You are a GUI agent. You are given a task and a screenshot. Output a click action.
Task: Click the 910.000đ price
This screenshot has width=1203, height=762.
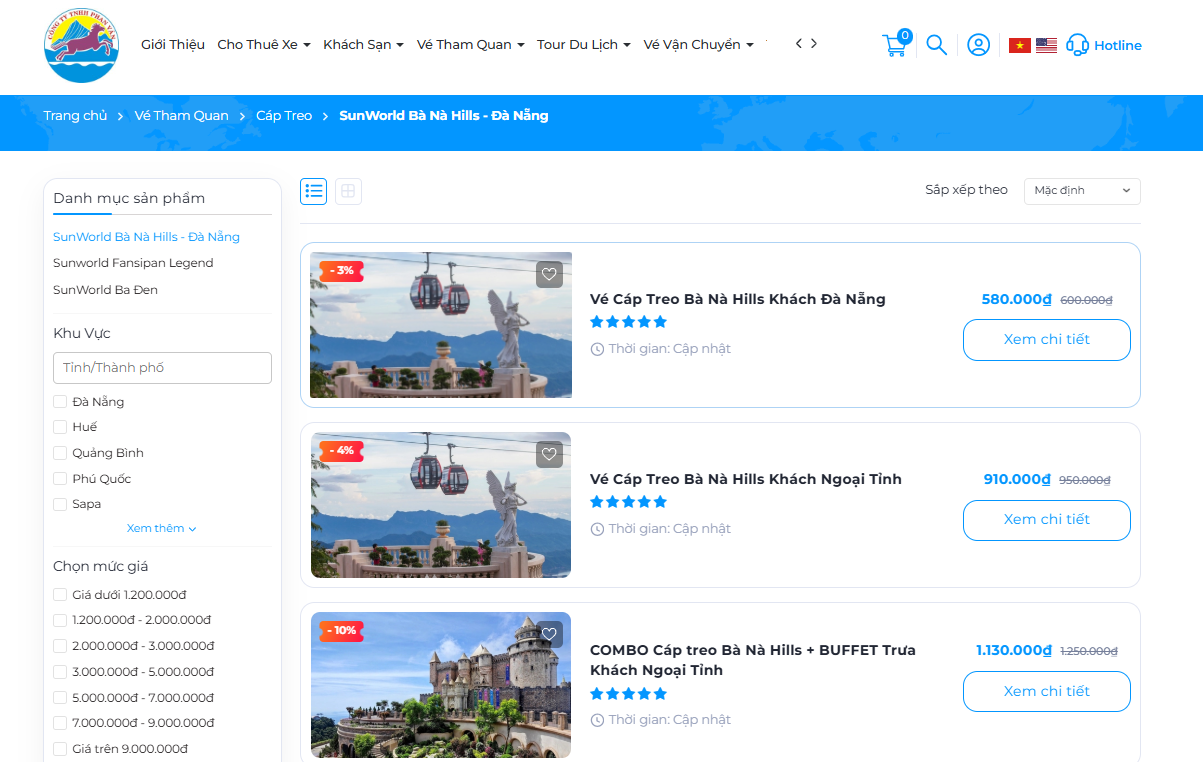click(1017, 479)
